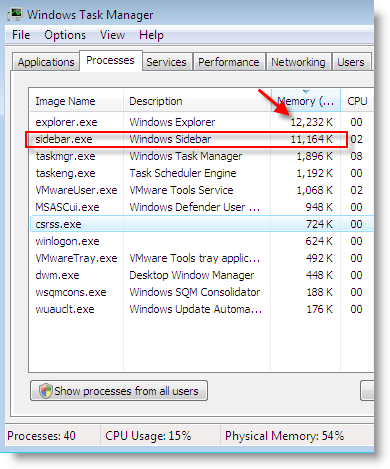
Task: Click the Windows SQM Consolidator description
Action: point(195,292)
